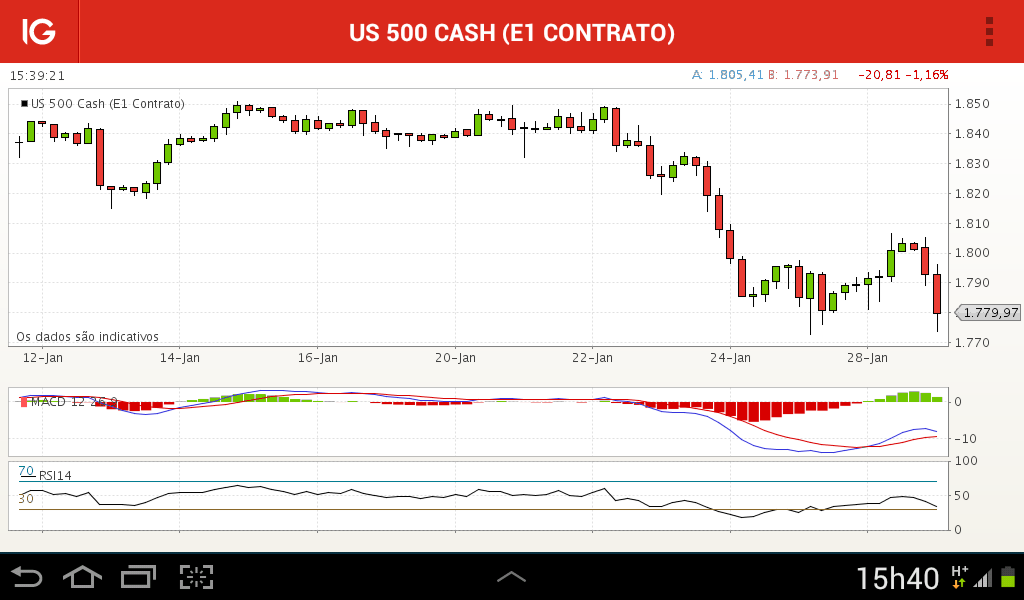Tap the 24-Jan date label

(x=730, y=358)
